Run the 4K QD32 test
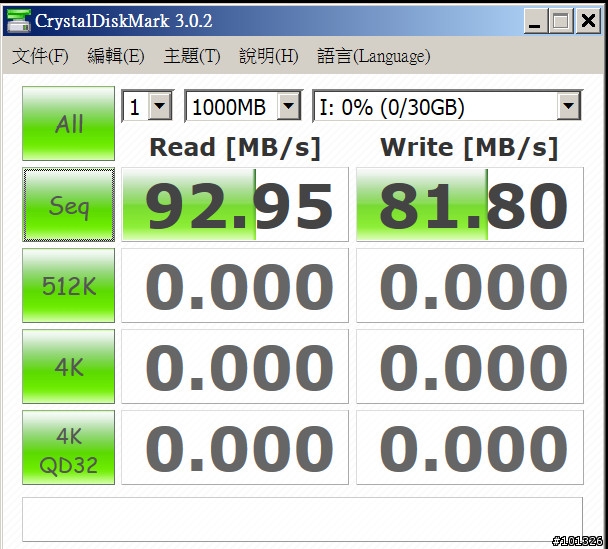The width and height of the screenshot is (608, 549). point(69,447)
